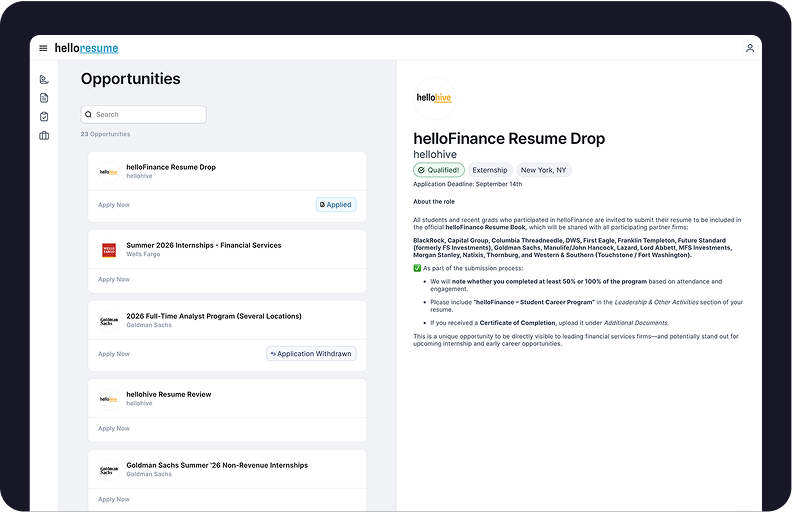Open 2026 Full-Time Analyst Program listing

click(x=214, y=316)
